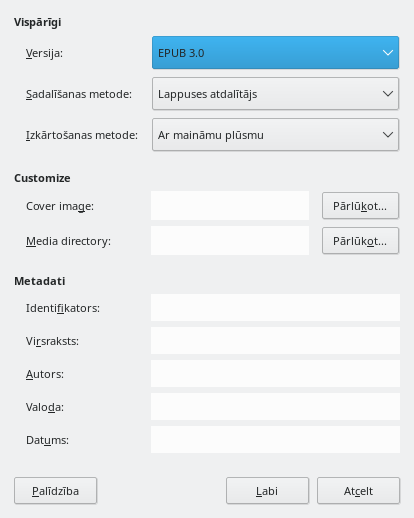414x518 pixels.
Task: Open the Sadalīšanas metode dropdown
Action: 275,94
